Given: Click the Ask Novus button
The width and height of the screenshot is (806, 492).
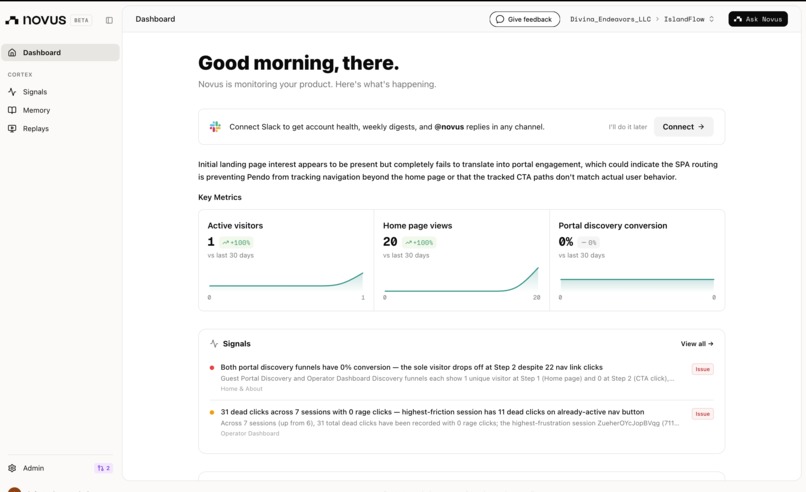Looking at the screenshot, I should coord(758,19).
